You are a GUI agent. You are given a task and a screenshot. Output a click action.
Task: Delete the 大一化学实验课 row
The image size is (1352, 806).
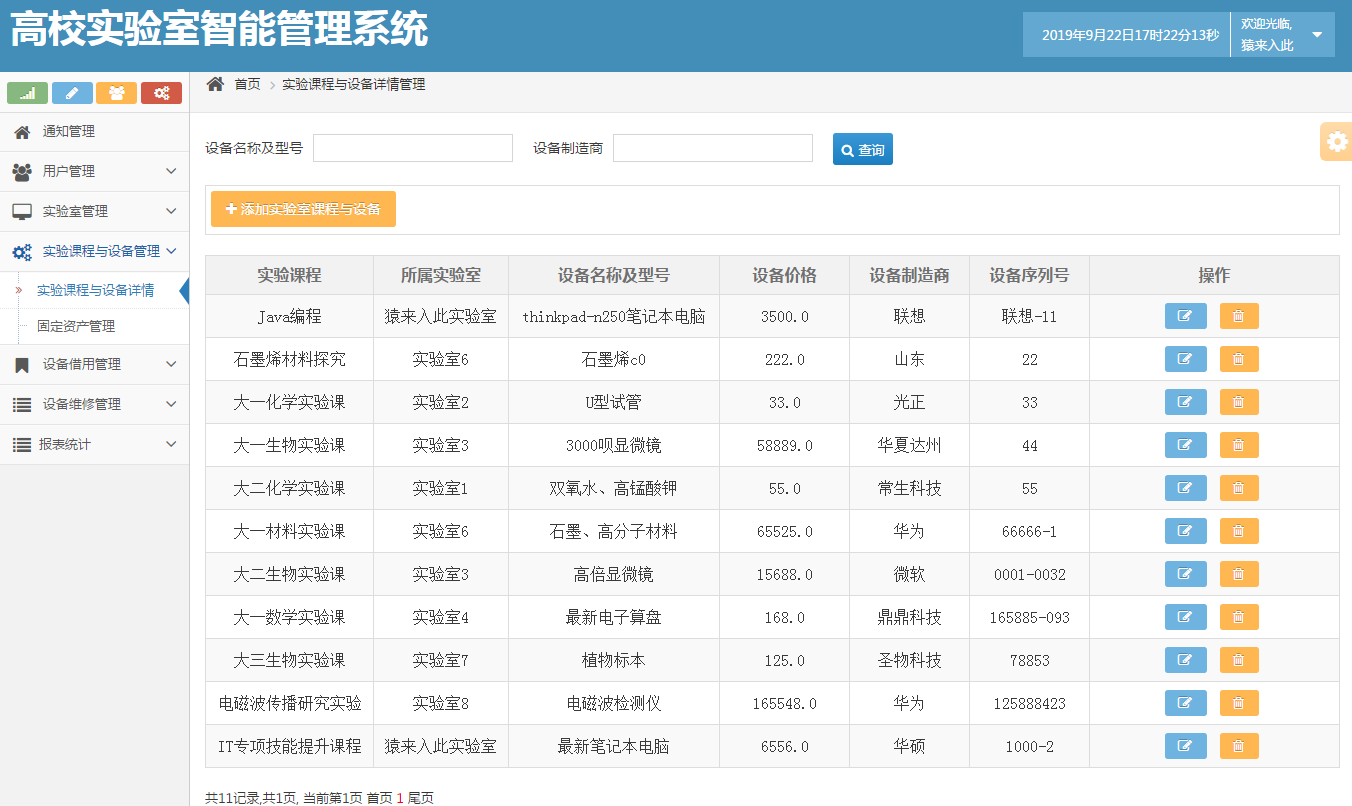click(1239, 402)
